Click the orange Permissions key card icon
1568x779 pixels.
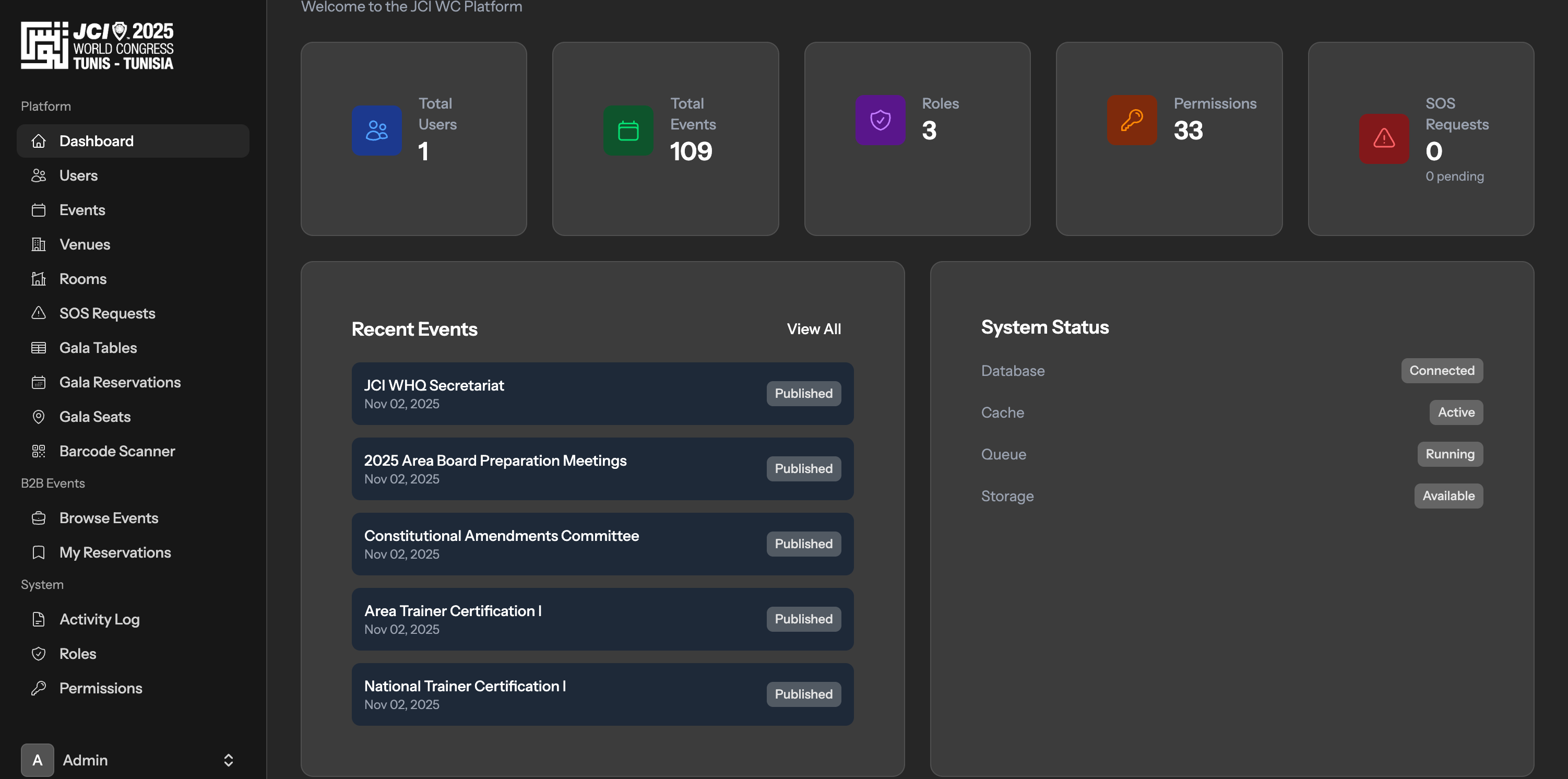click(x=1132, y=120)
